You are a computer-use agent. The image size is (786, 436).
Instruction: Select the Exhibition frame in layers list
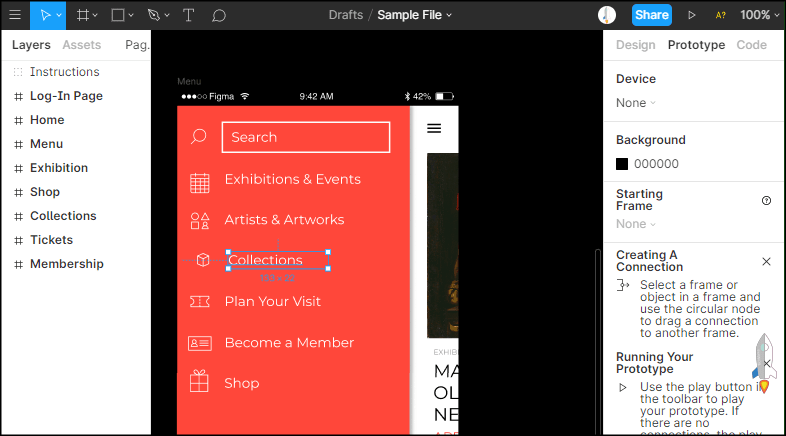tap(59, 168)
